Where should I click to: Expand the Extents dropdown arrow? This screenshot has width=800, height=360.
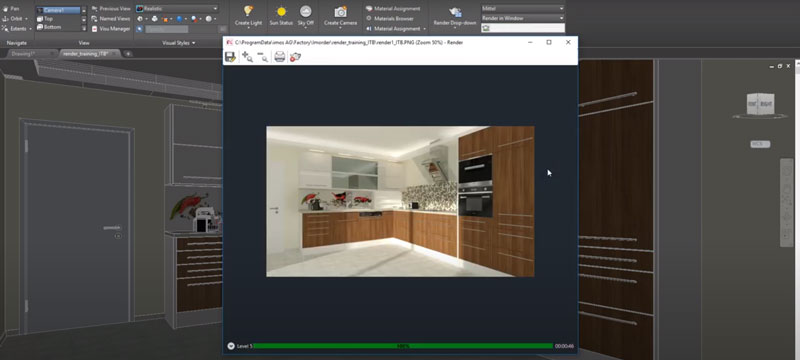pyautogui.click(x=31, y=29)
